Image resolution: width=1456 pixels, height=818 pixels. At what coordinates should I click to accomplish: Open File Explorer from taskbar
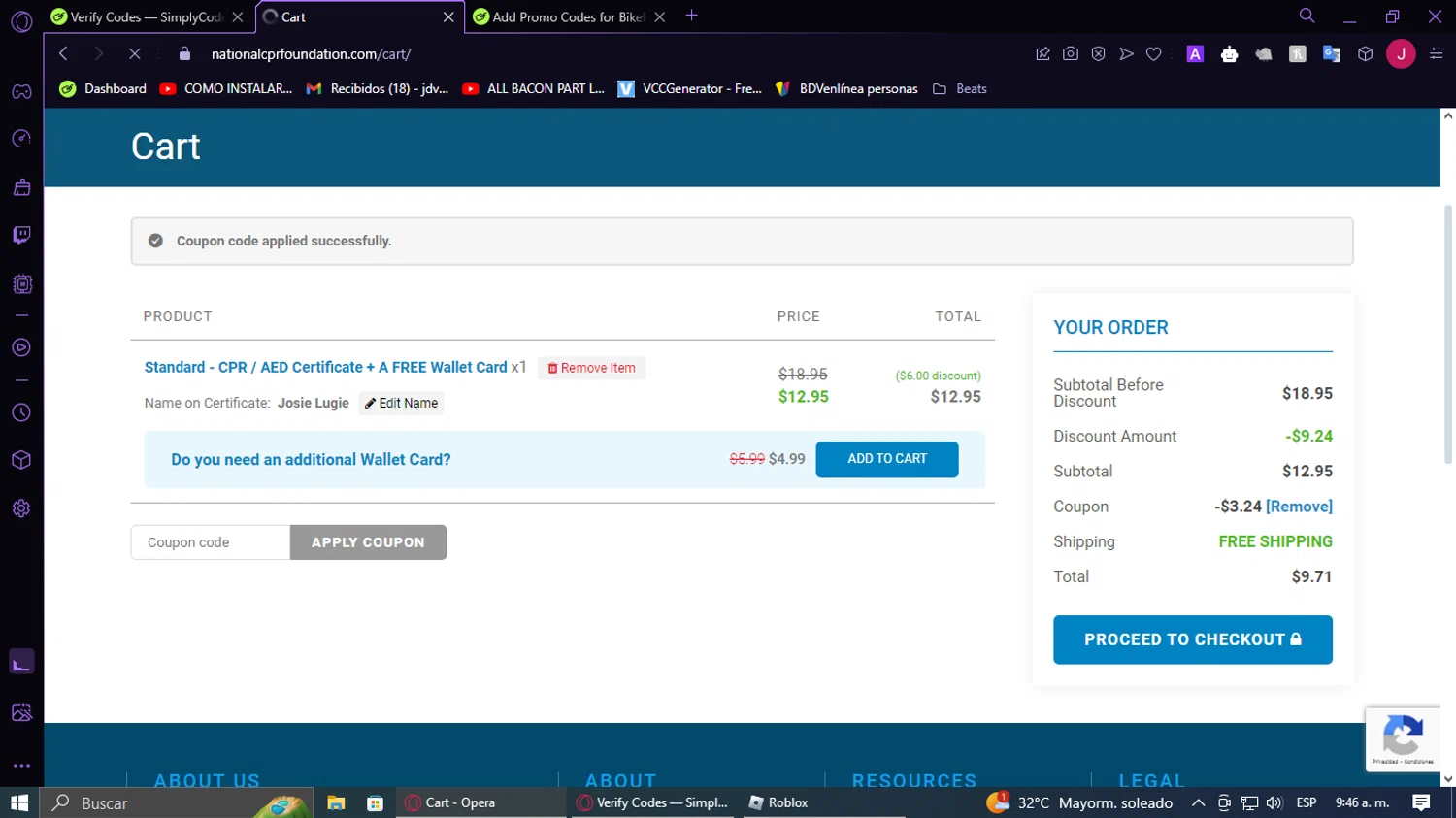coord(336,802)
